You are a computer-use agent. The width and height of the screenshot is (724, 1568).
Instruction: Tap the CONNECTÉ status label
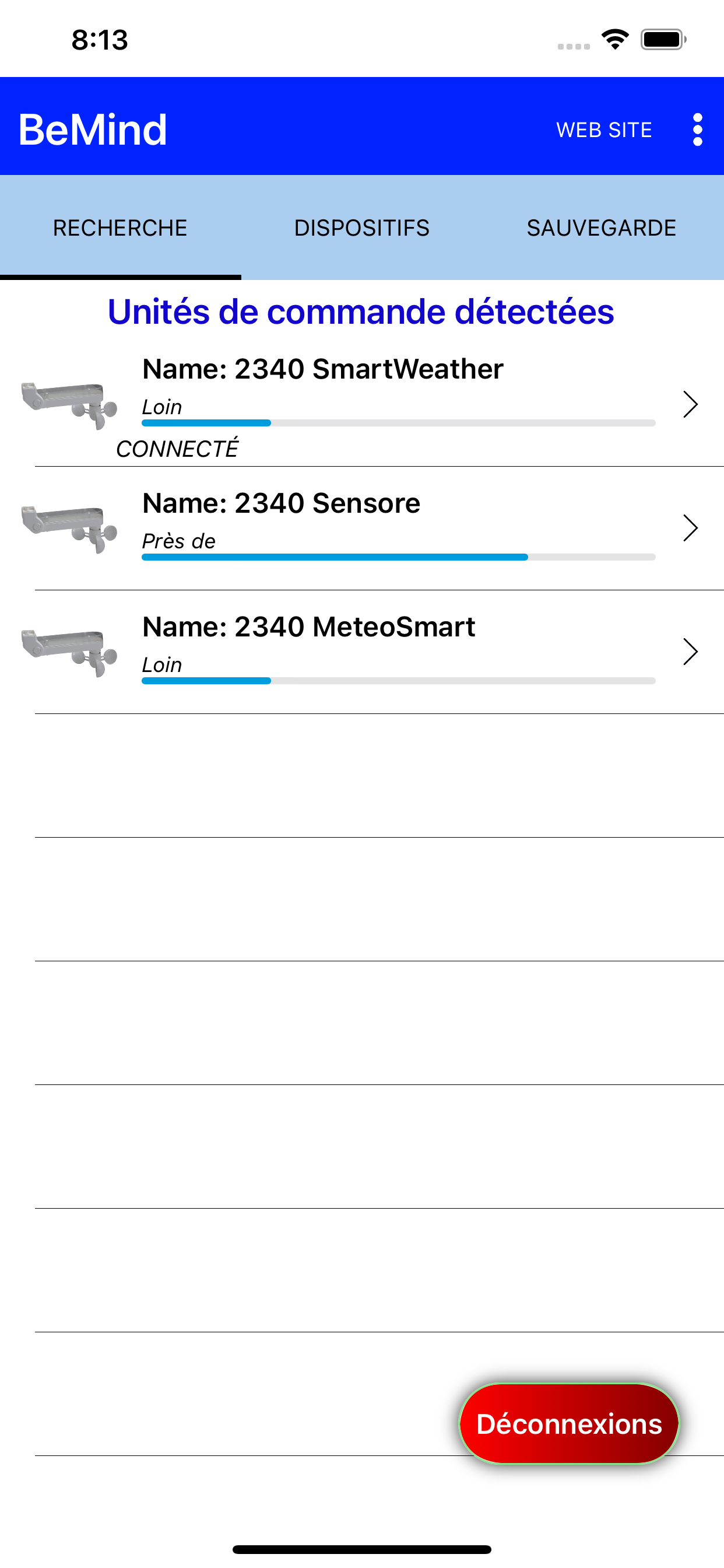click(x=177, y=449)
